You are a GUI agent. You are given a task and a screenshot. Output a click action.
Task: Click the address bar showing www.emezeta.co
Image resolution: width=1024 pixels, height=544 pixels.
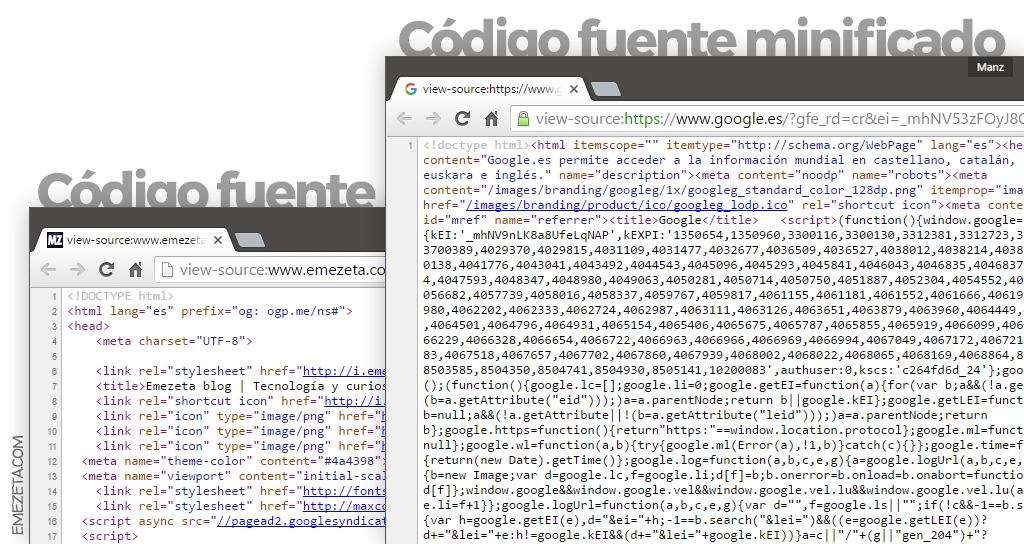click(270, 269)
